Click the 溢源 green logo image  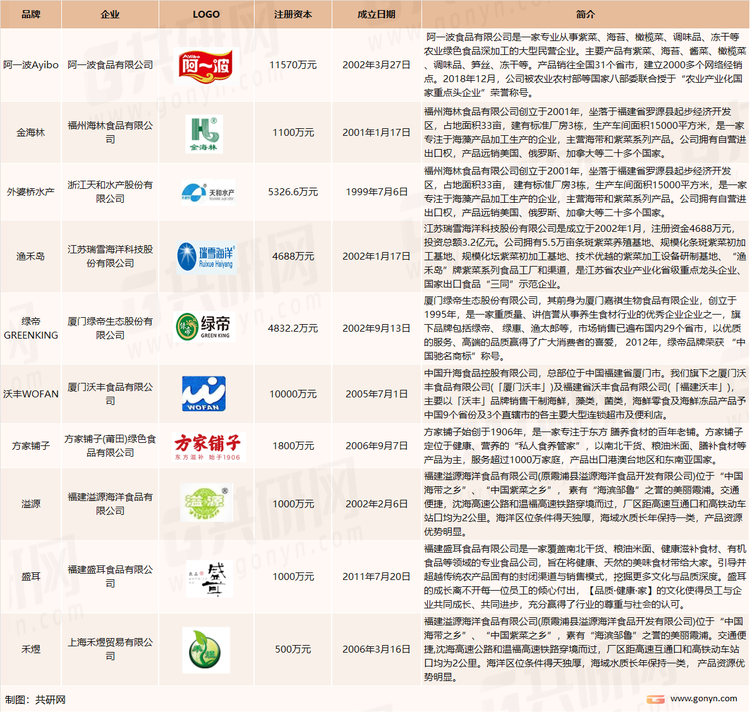click(209, 498)
